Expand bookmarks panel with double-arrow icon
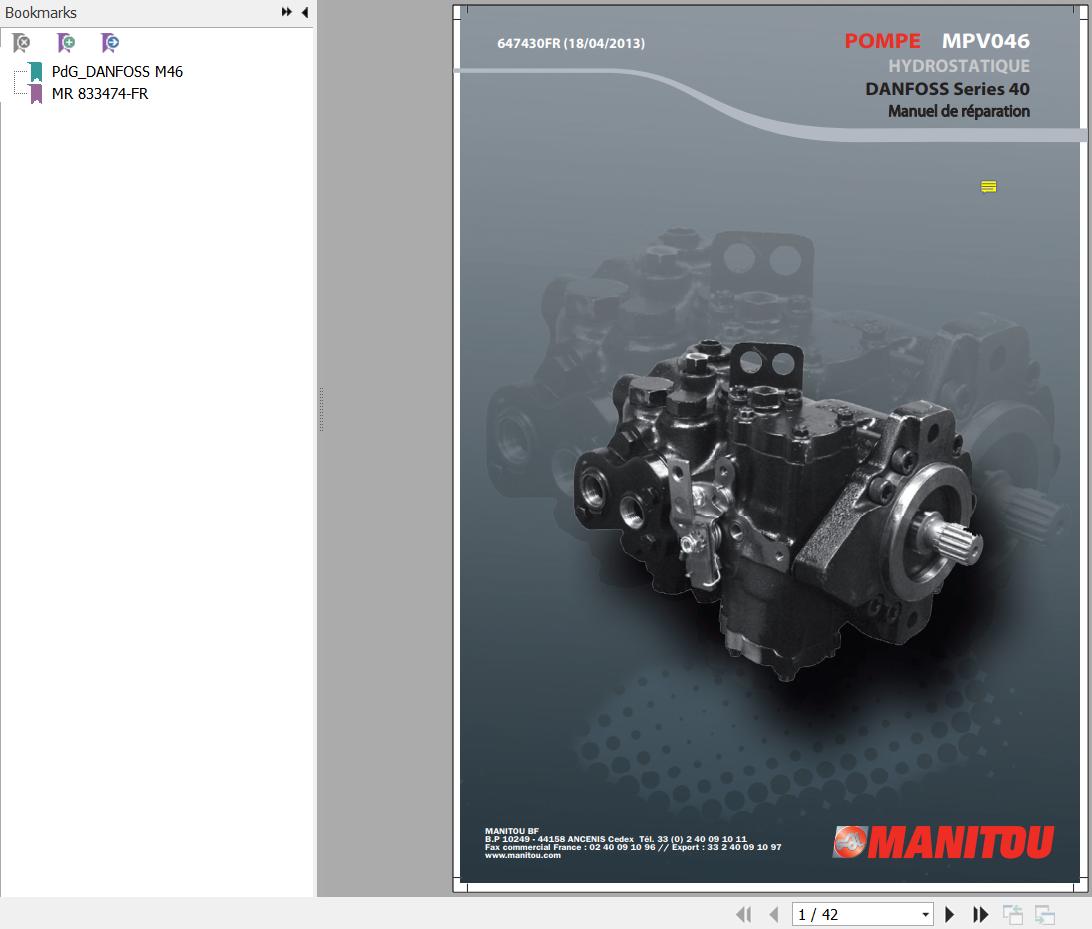The image size is (1092, 929). tap(286, 12)
